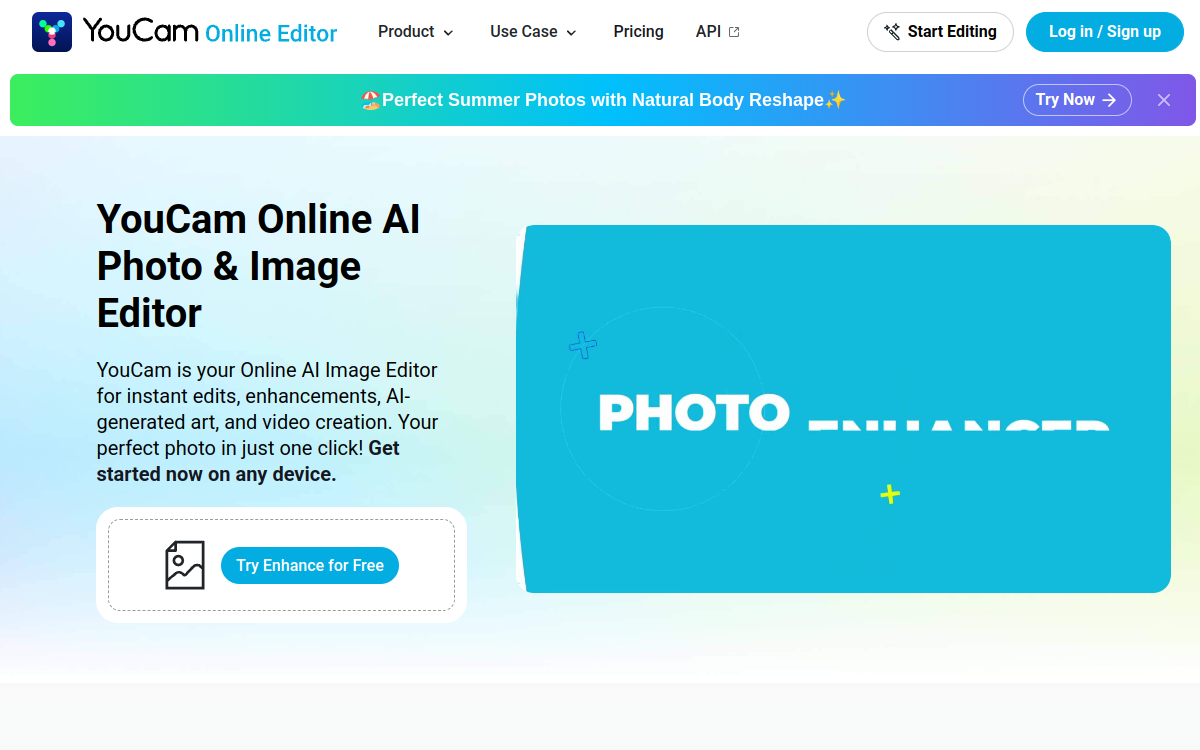Click Log in / Sign up button
Image resolution: width=1200 pixels, height=750 pixels.
(1105, 32)
